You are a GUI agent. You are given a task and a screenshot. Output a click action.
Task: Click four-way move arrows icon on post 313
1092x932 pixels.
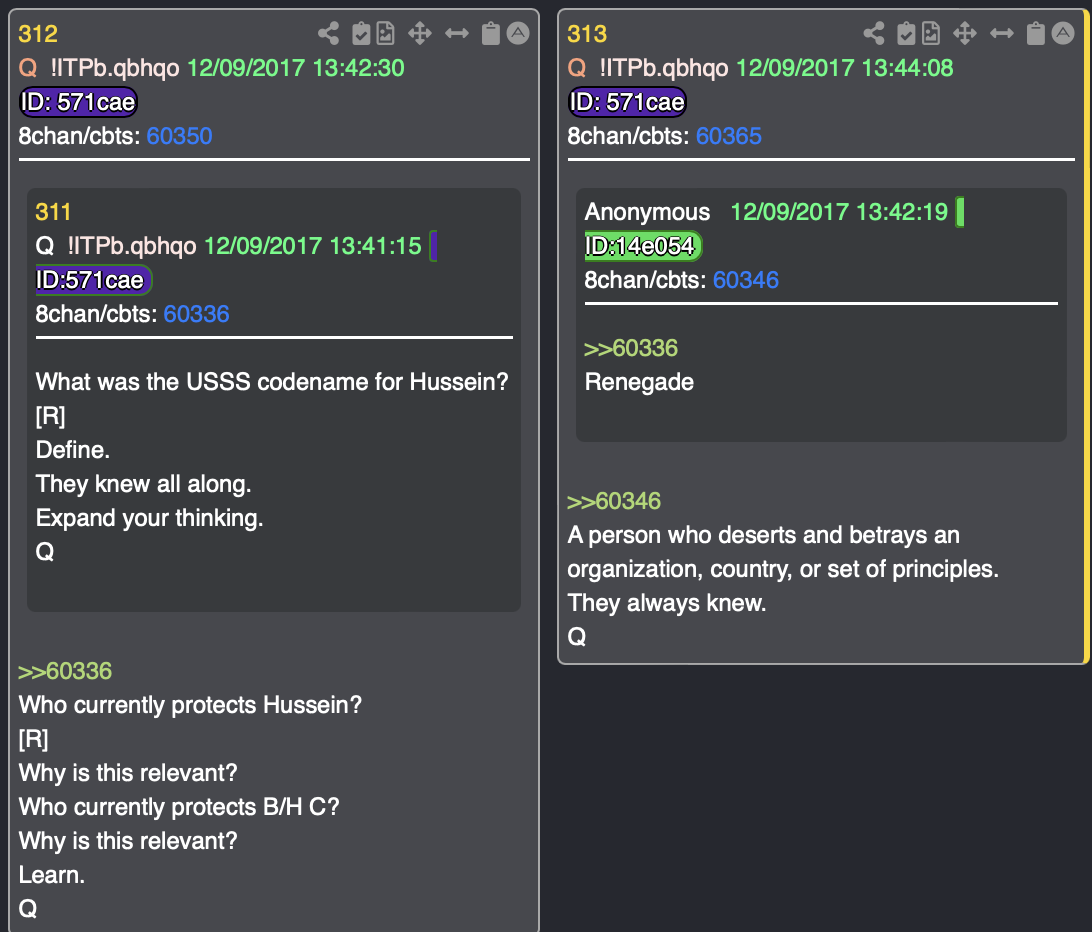coord(965,34)
